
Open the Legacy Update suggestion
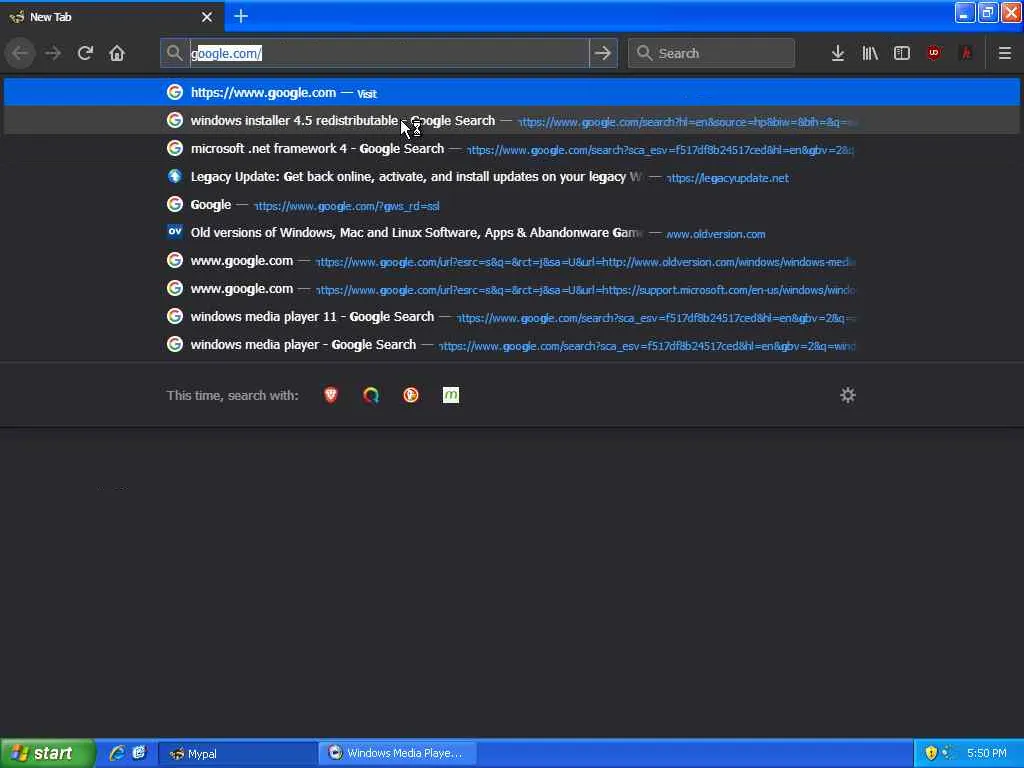coord(512,177)
